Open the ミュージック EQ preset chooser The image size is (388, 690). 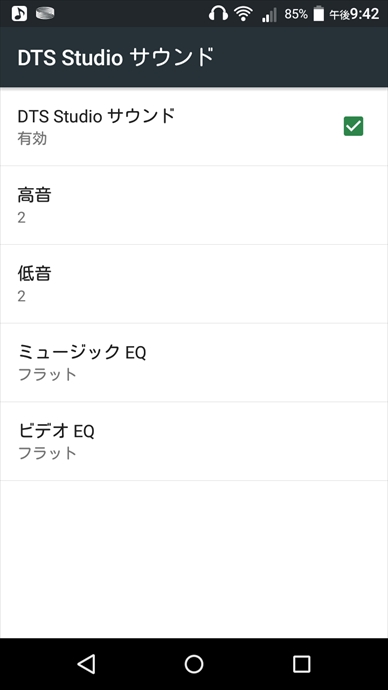[194, 363]
